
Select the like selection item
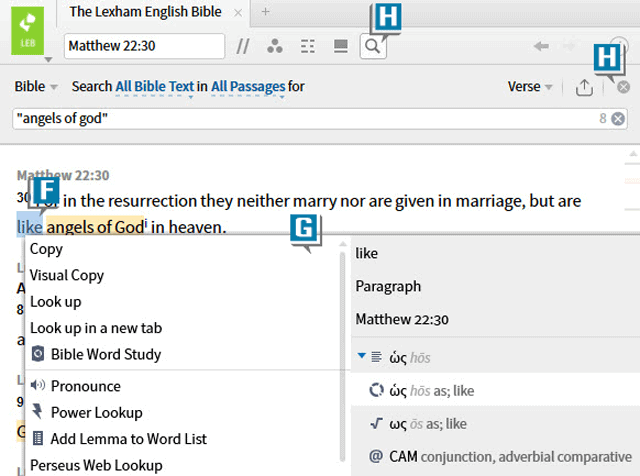point(367,253)
